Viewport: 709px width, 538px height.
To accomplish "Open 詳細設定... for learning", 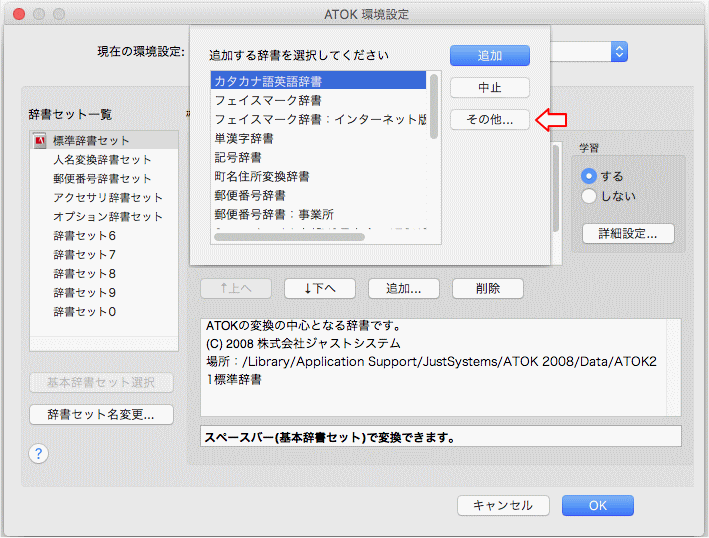I will [628, 234].
